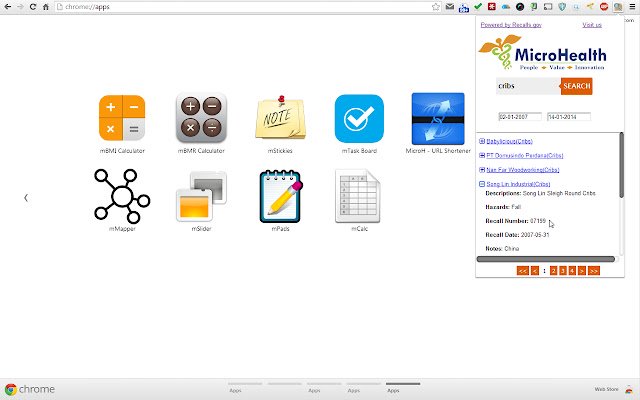Click the end date field 14-01-2014
640x400 pixels.
pos(569,117)
